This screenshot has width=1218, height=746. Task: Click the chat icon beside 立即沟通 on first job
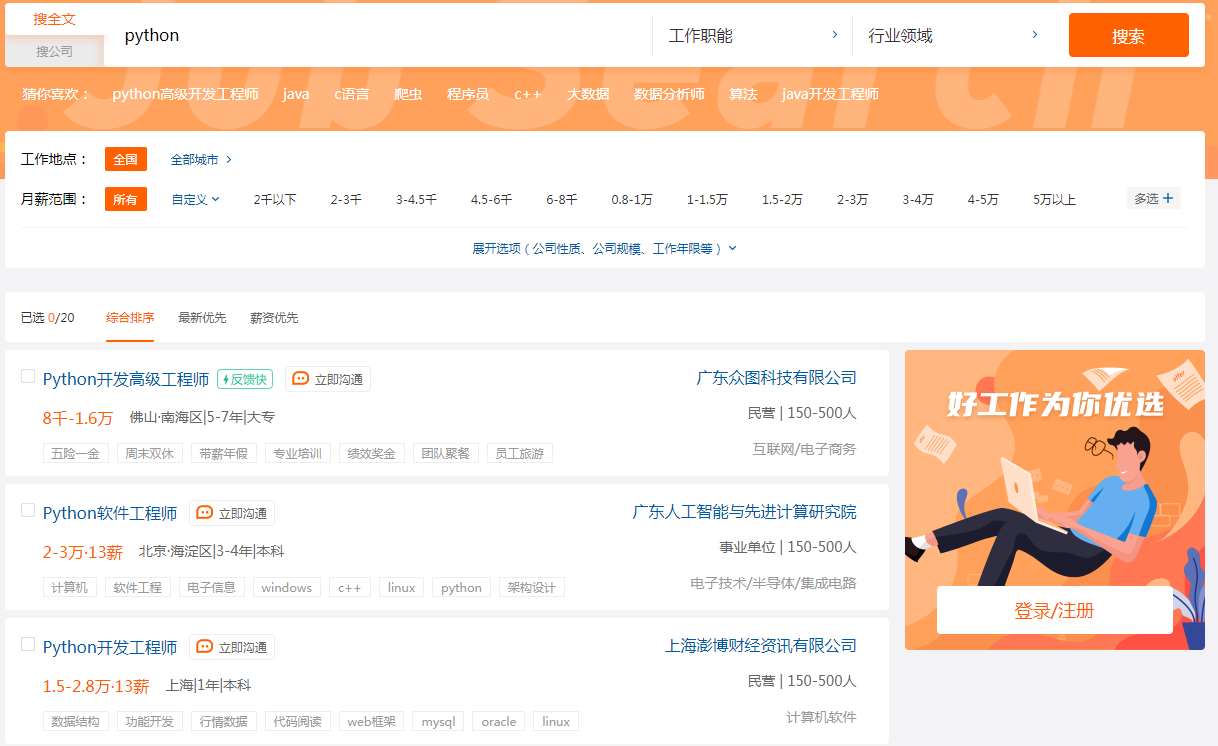[x=301, y=378]
